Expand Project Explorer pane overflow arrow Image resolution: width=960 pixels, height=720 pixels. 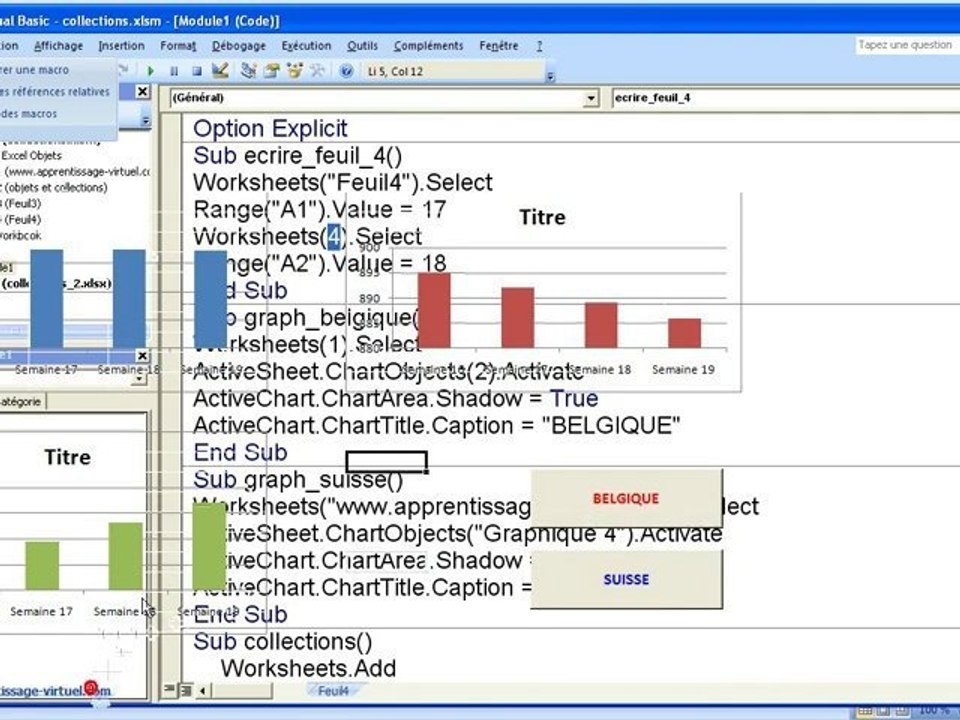pyautogui.click(x=146, y=120)
